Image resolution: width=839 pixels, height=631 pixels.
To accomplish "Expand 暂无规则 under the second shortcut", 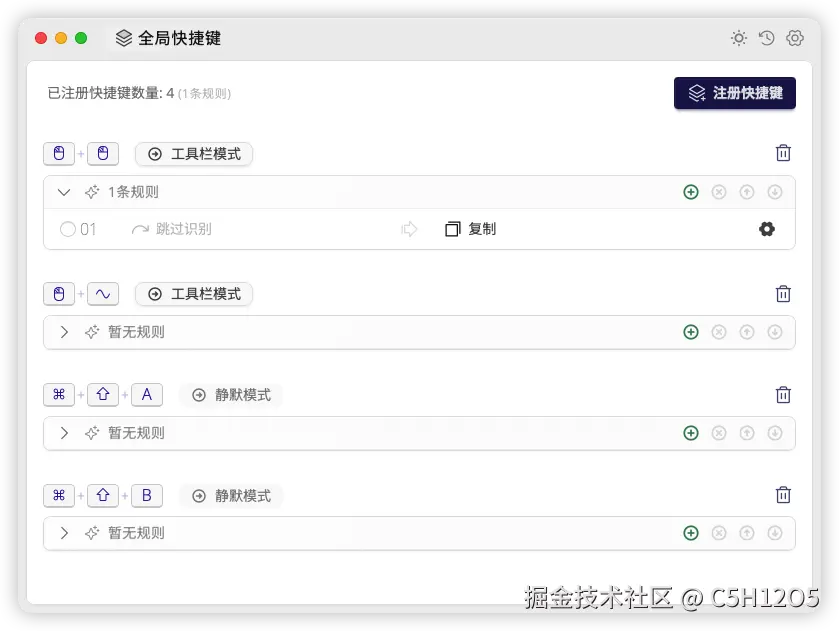I will click(64, 332).
